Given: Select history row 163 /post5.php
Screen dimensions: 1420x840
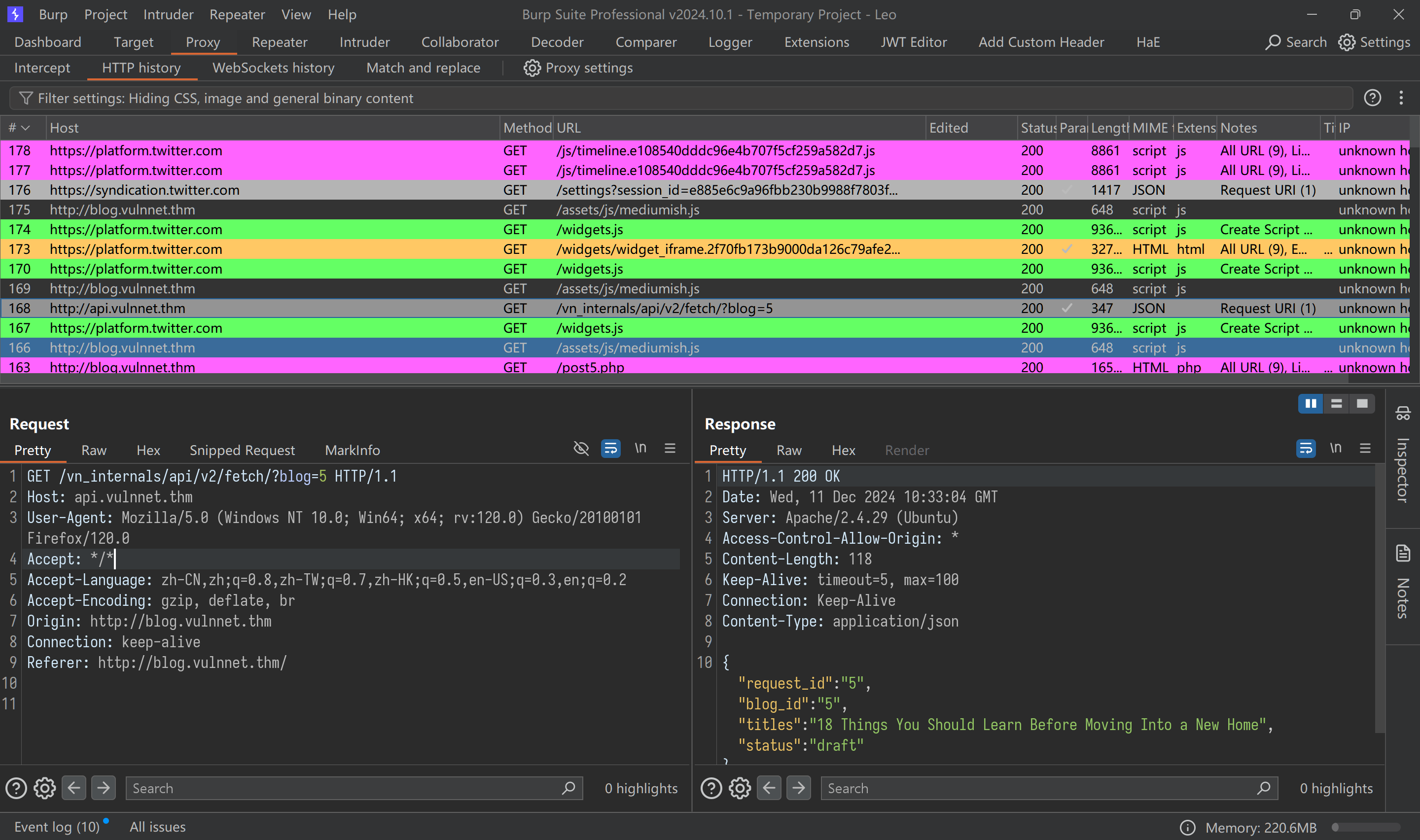Looking at the screenshot, I should point(705,367).
